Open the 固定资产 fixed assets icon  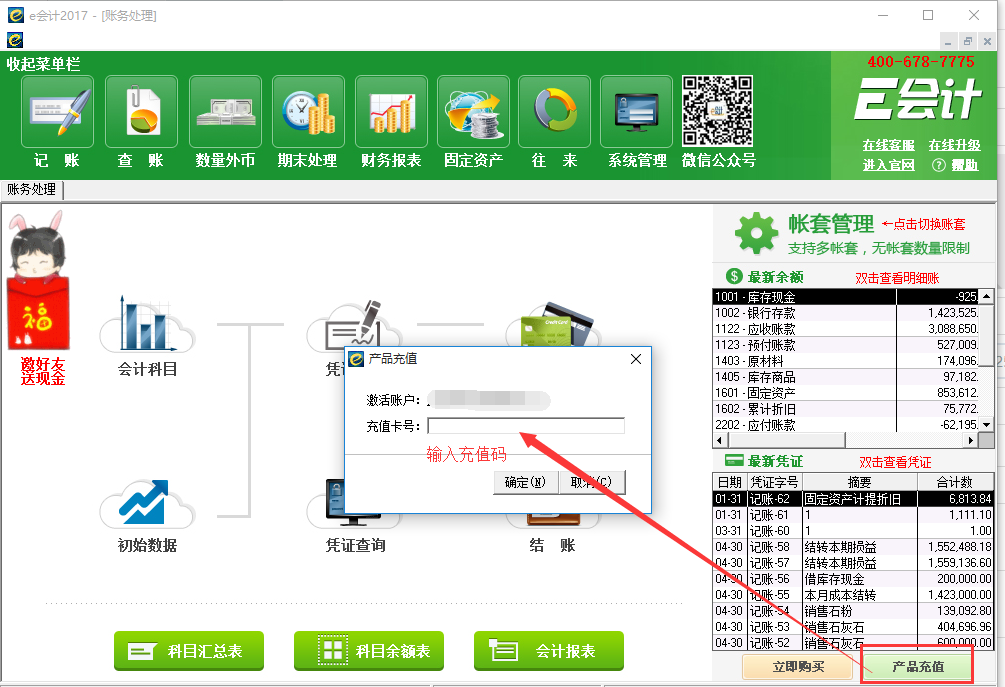(473, 112)
